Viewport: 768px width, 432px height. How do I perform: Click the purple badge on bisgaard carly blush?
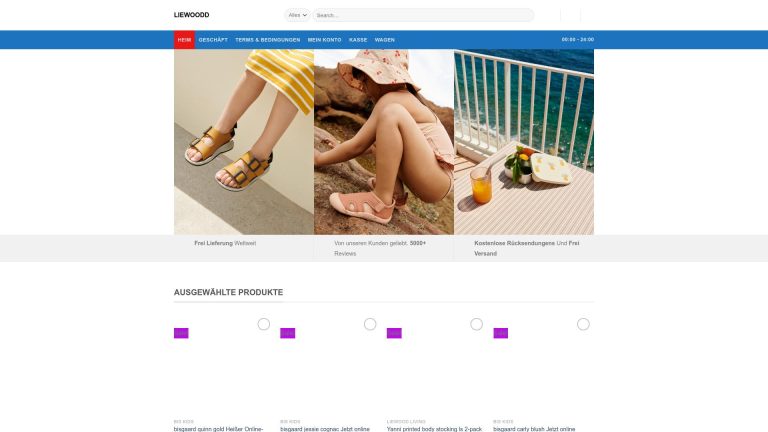point(501,333)
